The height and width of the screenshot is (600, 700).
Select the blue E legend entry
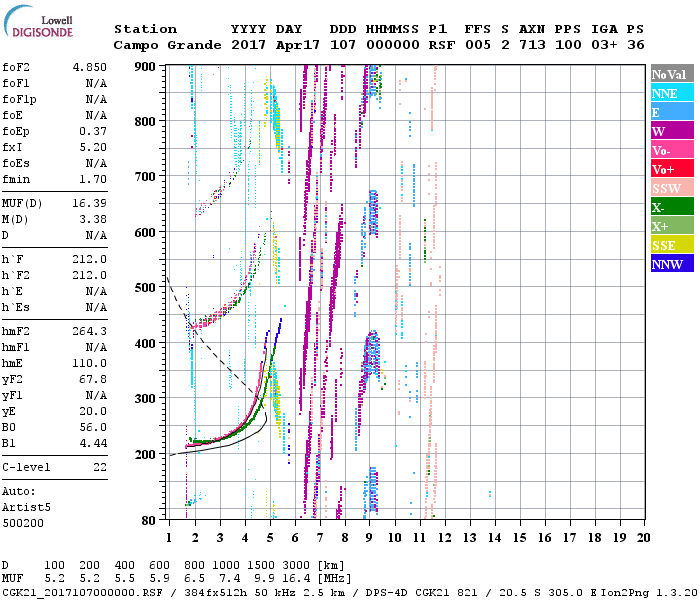(x=672, y=112)
